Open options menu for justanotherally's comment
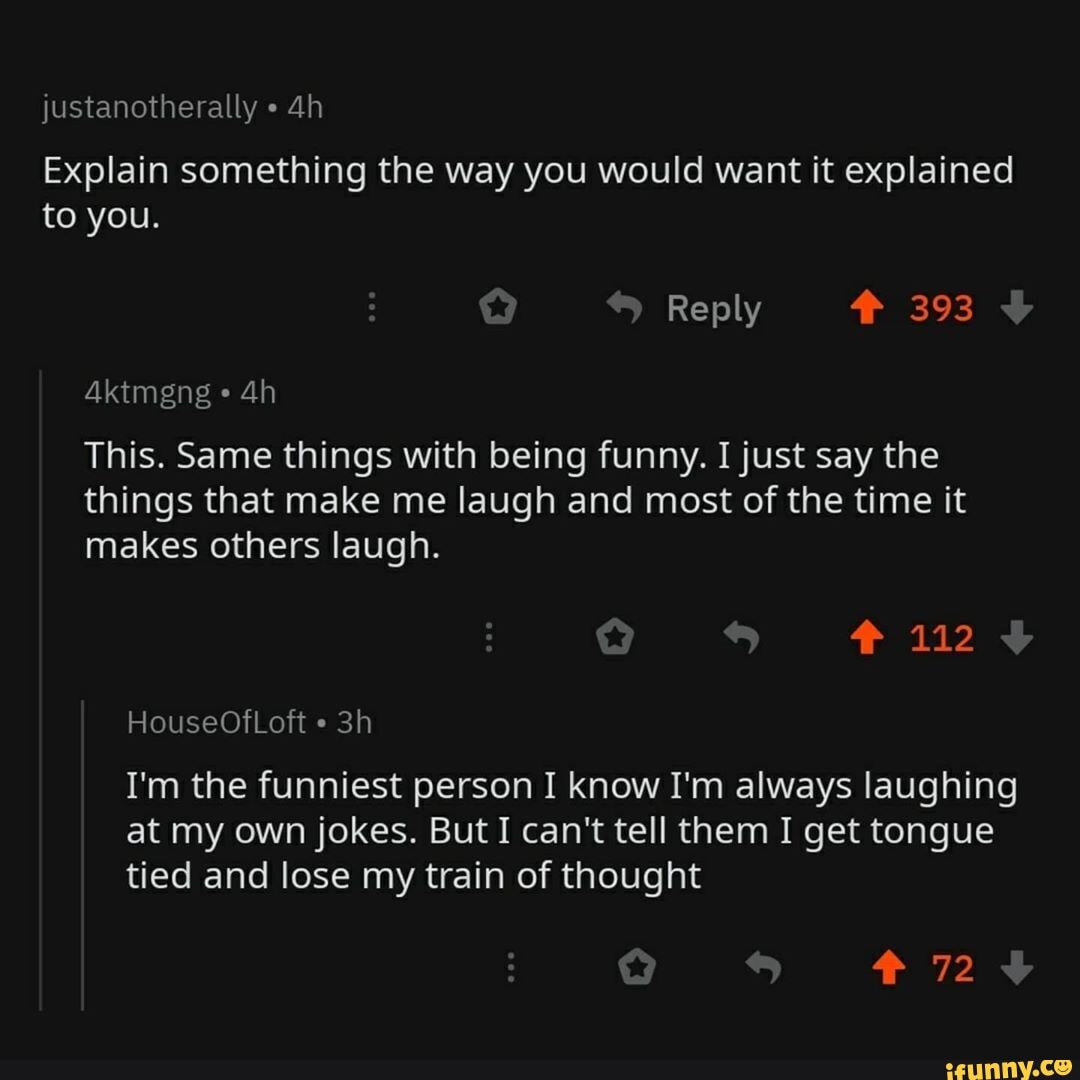Viewport: 1080px width, 1080px height. tap(371, 308)
